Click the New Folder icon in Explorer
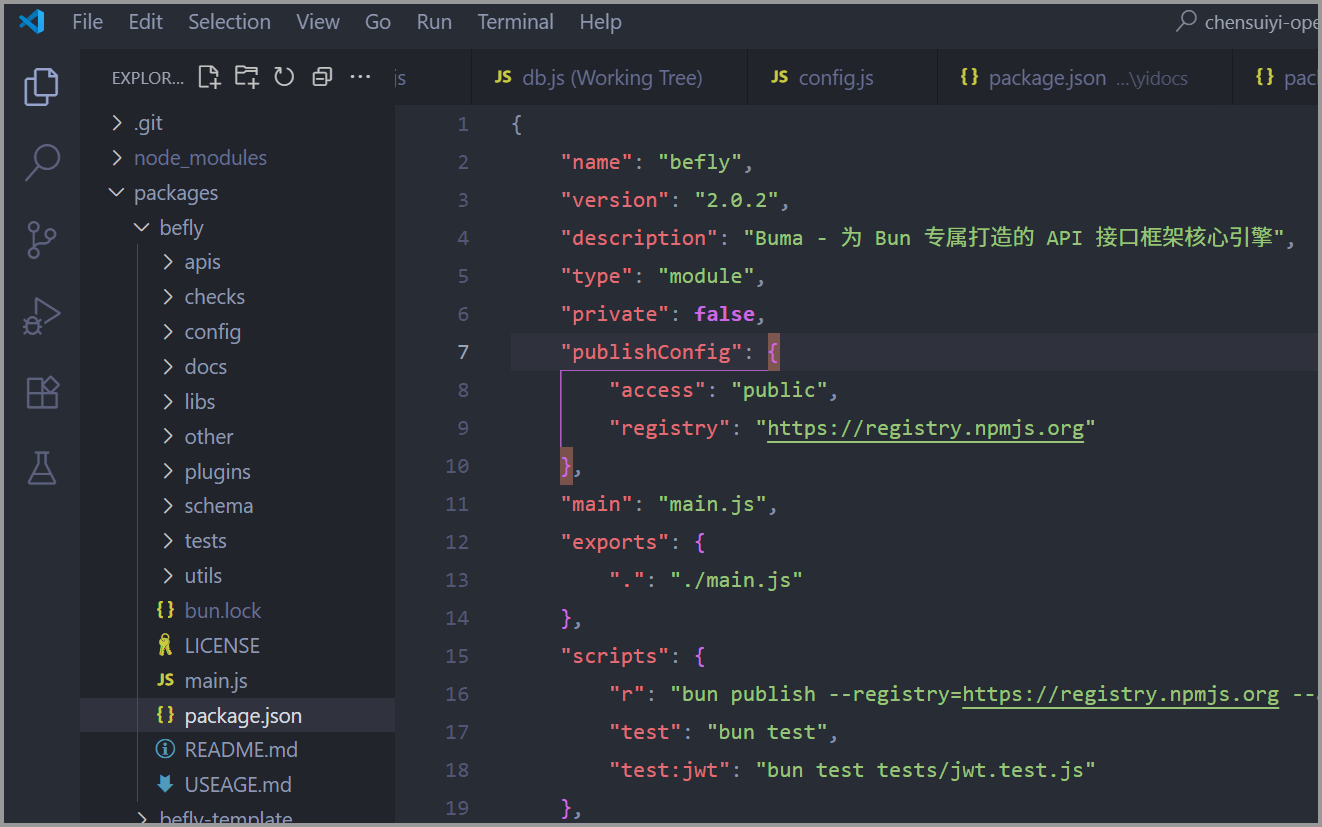Screen dimensions: 1322x827 click(246, 77)
